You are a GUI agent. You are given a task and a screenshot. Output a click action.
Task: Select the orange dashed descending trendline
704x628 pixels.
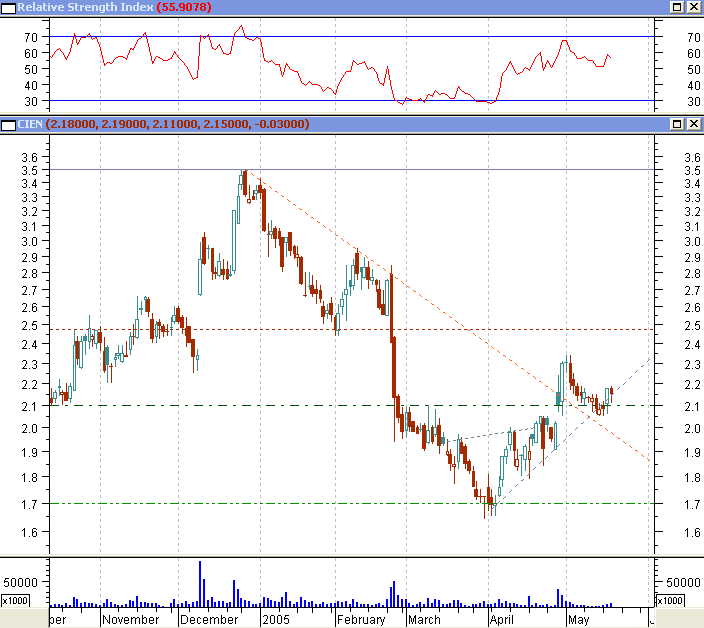pyautogui.click(x=449, y=317)
